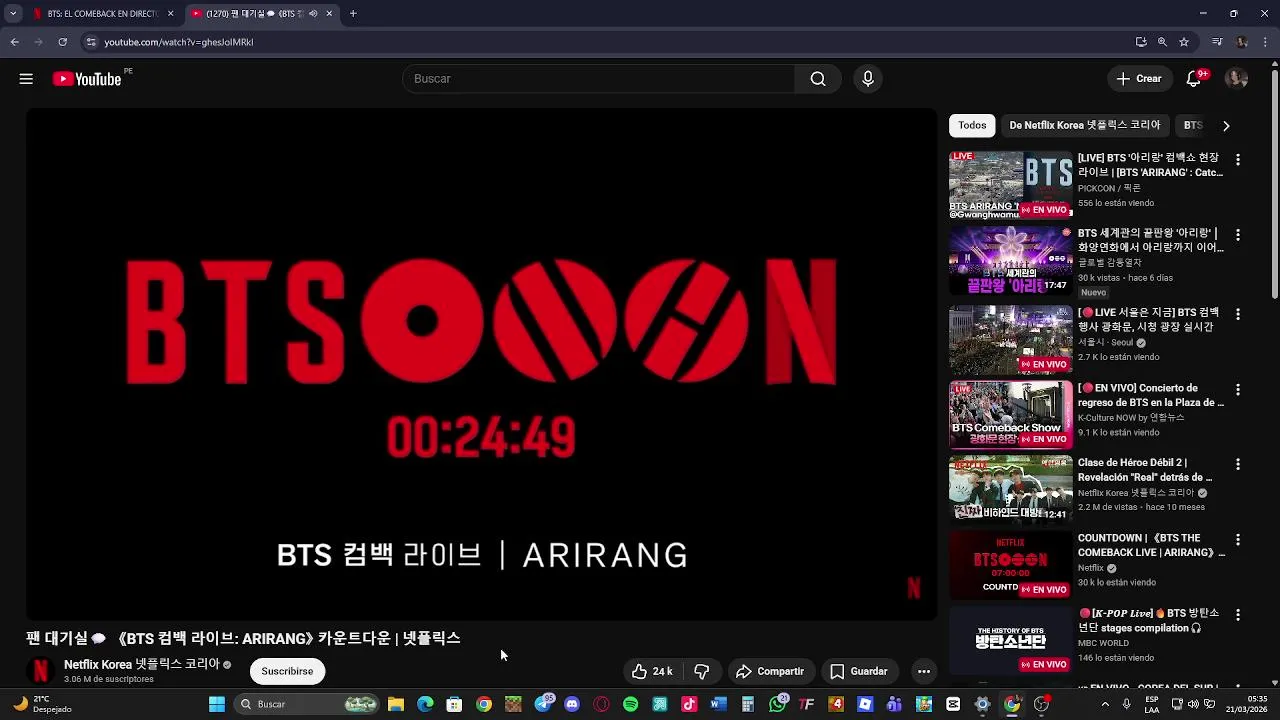This screenshot has width=1280, height=720.
Task: Open the 17:47 세계관의 끝판왕 thumbnail
Action: click(1011, 260)
